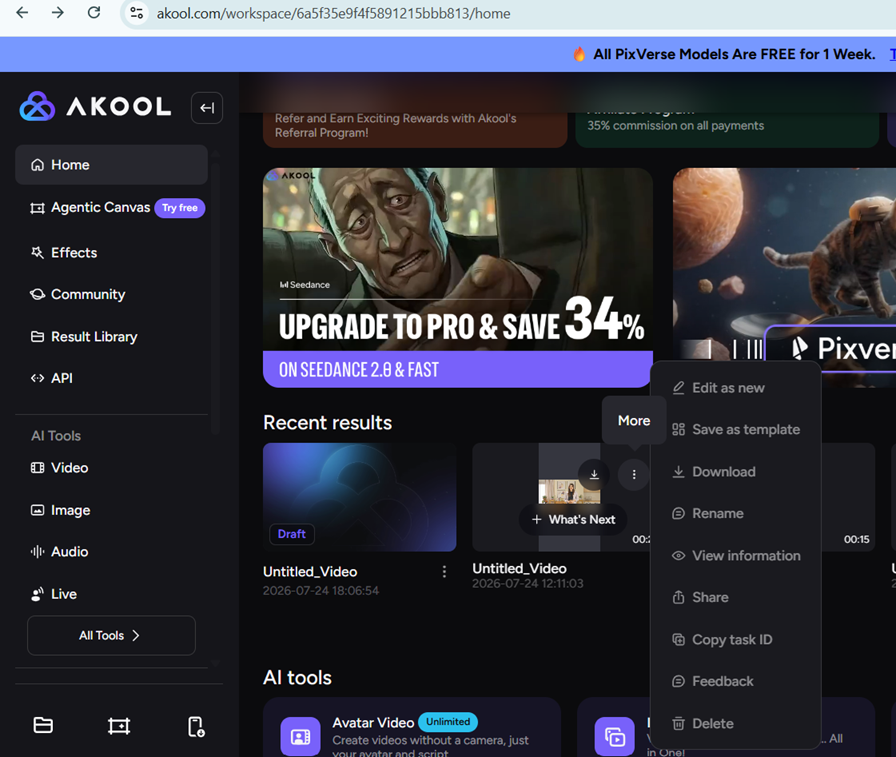The height and width of the screenshot is (757, 896).
Task: Click the three-dot More icon on the video thumbnail
Action: (634, 474)
